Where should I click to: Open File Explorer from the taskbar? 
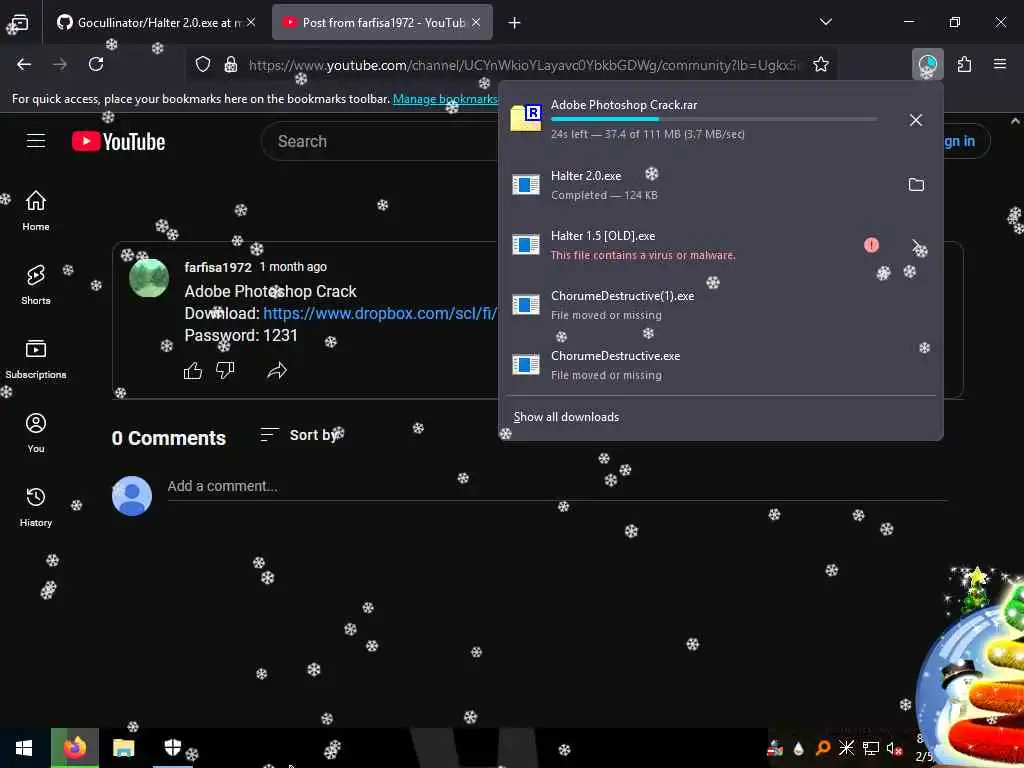(x=123, y=748)
